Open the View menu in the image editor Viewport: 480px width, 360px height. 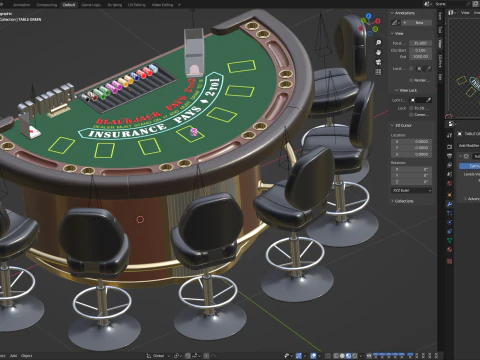tap(465, 13)
